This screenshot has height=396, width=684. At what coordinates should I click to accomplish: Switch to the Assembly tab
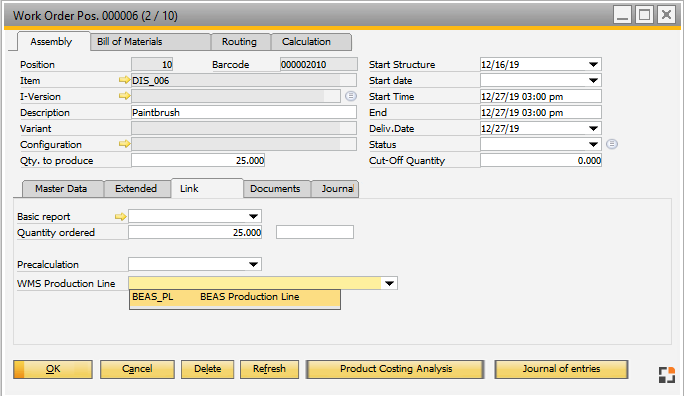51,42
